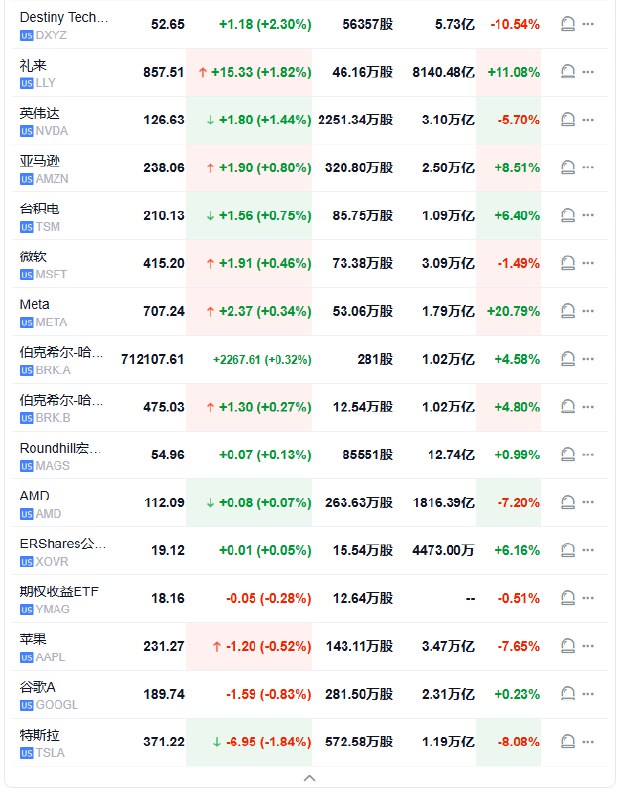Open more options for TSM row

pos(588,215)
